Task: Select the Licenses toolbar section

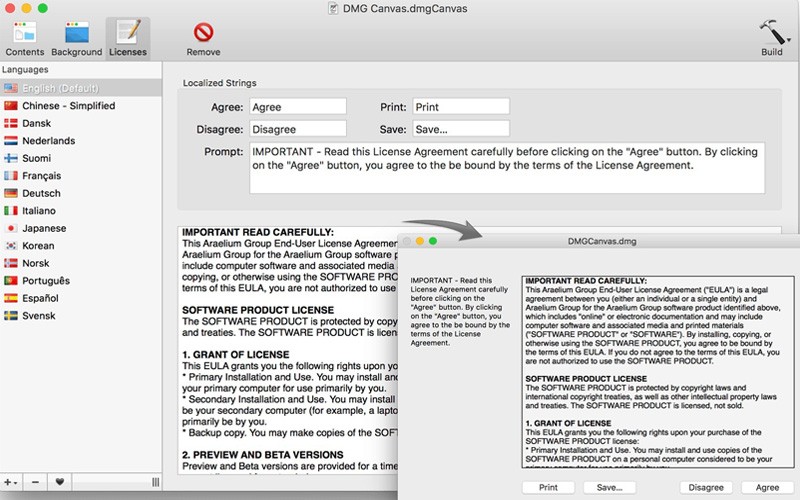Action: coord(128,39)
